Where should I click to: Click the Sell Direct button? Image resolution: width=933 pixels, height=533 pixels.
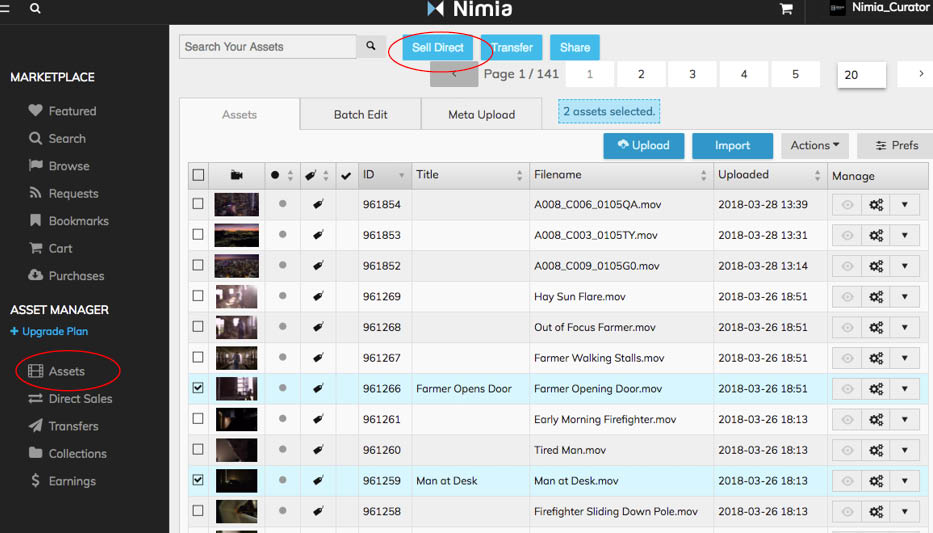click(x=437, y=48)
